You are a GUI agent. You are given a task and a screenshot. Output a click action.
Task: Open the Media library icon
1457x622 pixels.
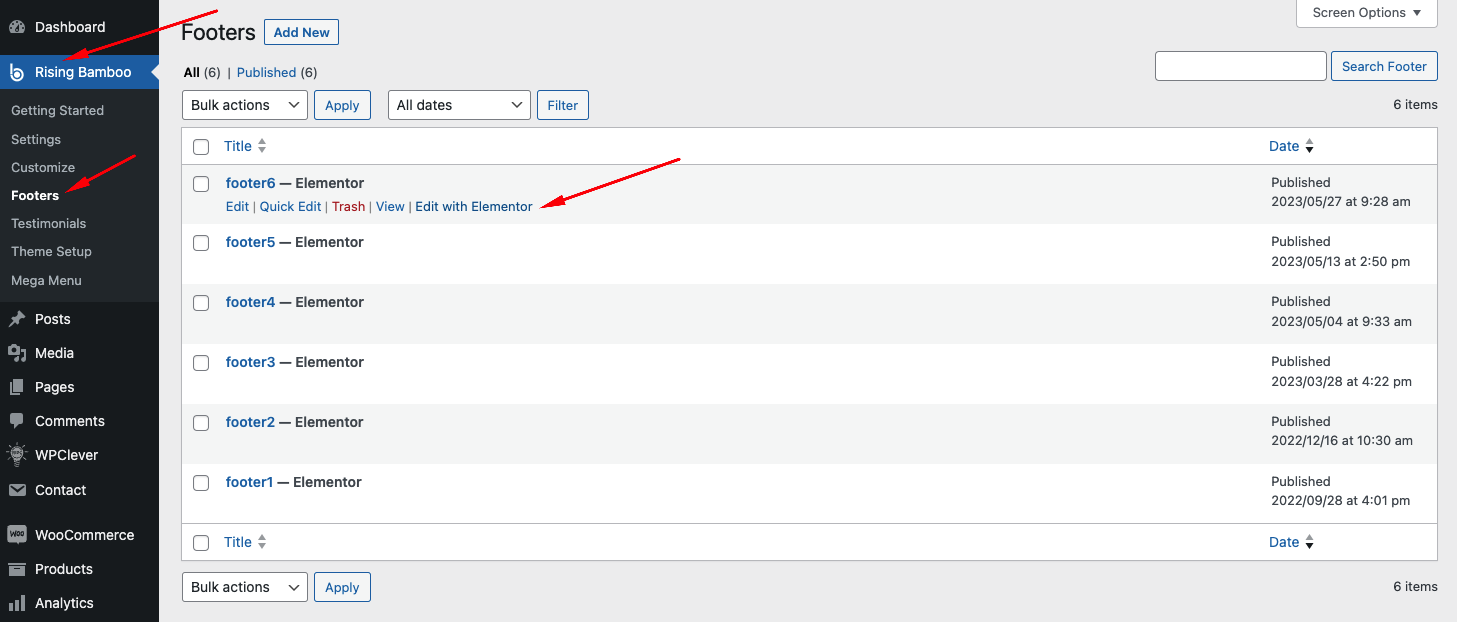pyautogui.click(x=17, y=353)
